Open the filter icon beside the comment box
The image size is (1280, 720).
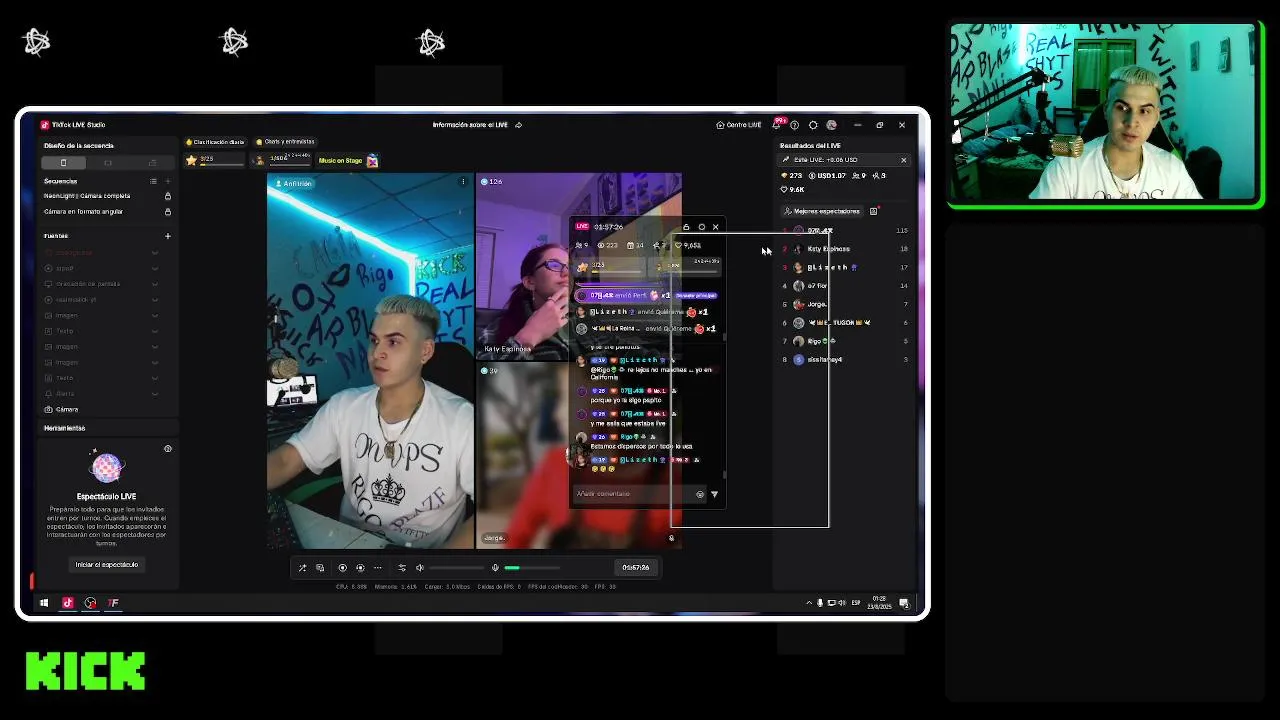tap(714, 494)
